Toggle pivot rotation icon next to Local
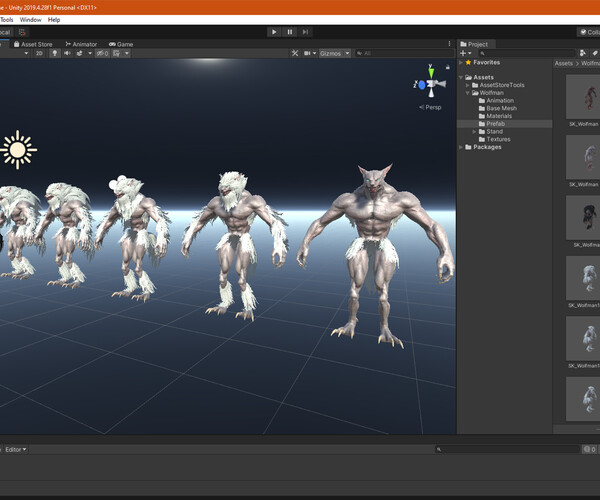This screenshot has width=600, height=500. coord(22,32)
